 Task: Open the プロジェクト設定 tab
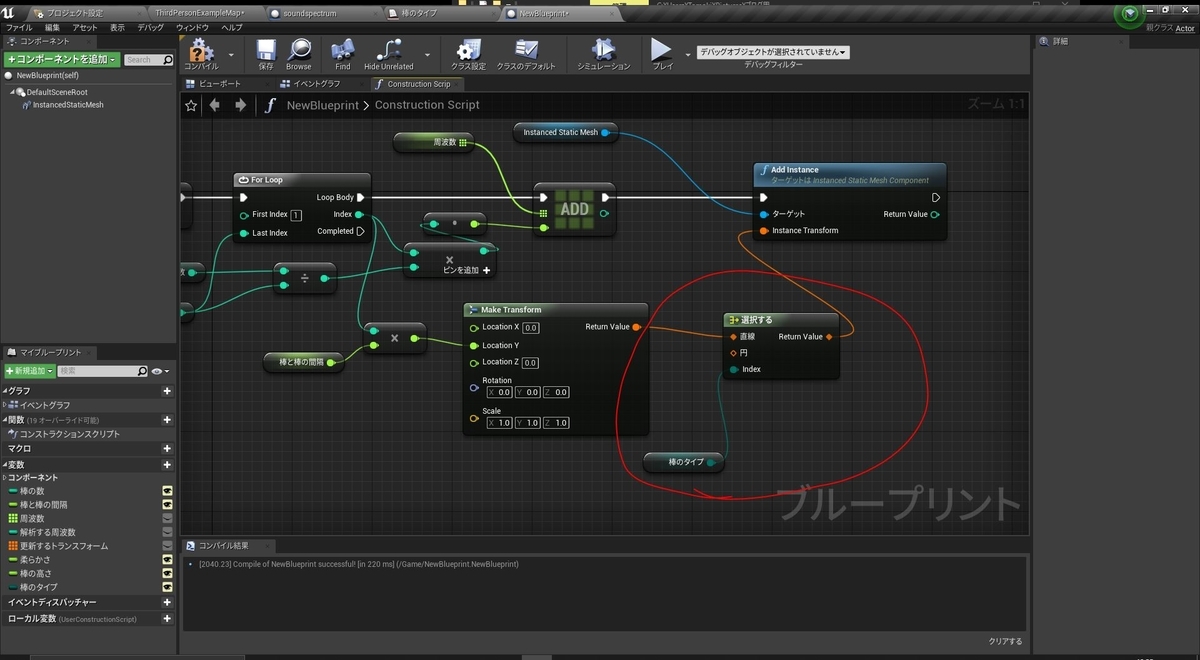click(74, 14)
